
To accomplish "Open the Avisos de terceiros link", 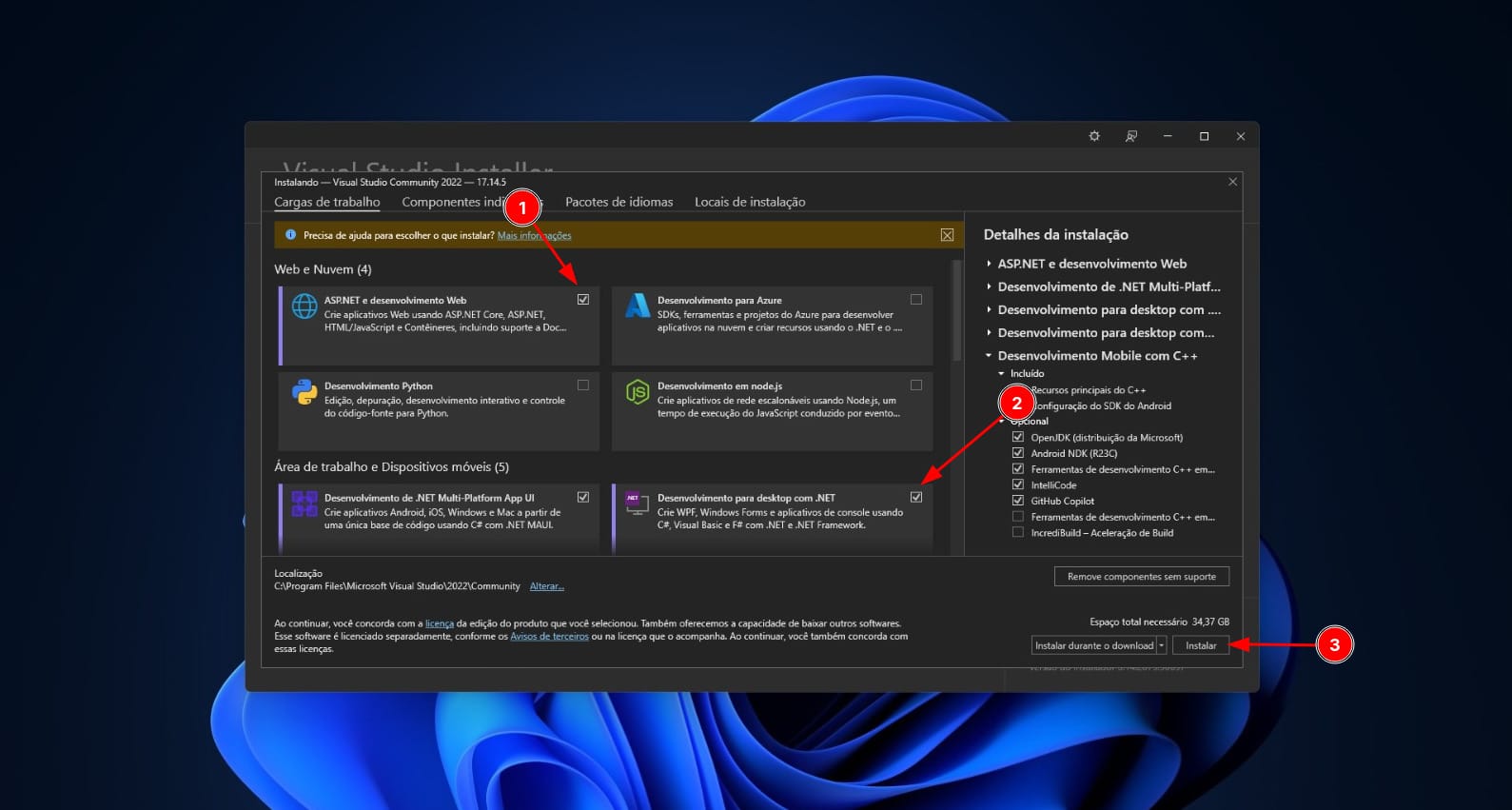I will coord(549,636).
